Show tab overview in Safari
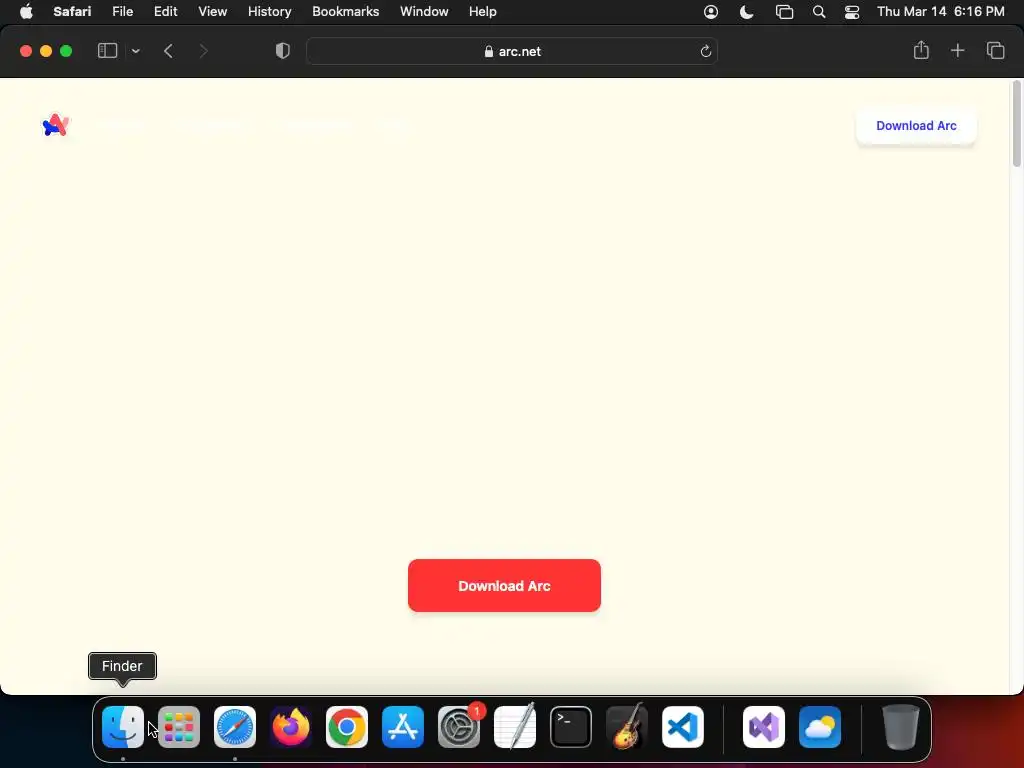Image resolution: width=1024 pixels, height=768 pixels. tap(995, 50)
